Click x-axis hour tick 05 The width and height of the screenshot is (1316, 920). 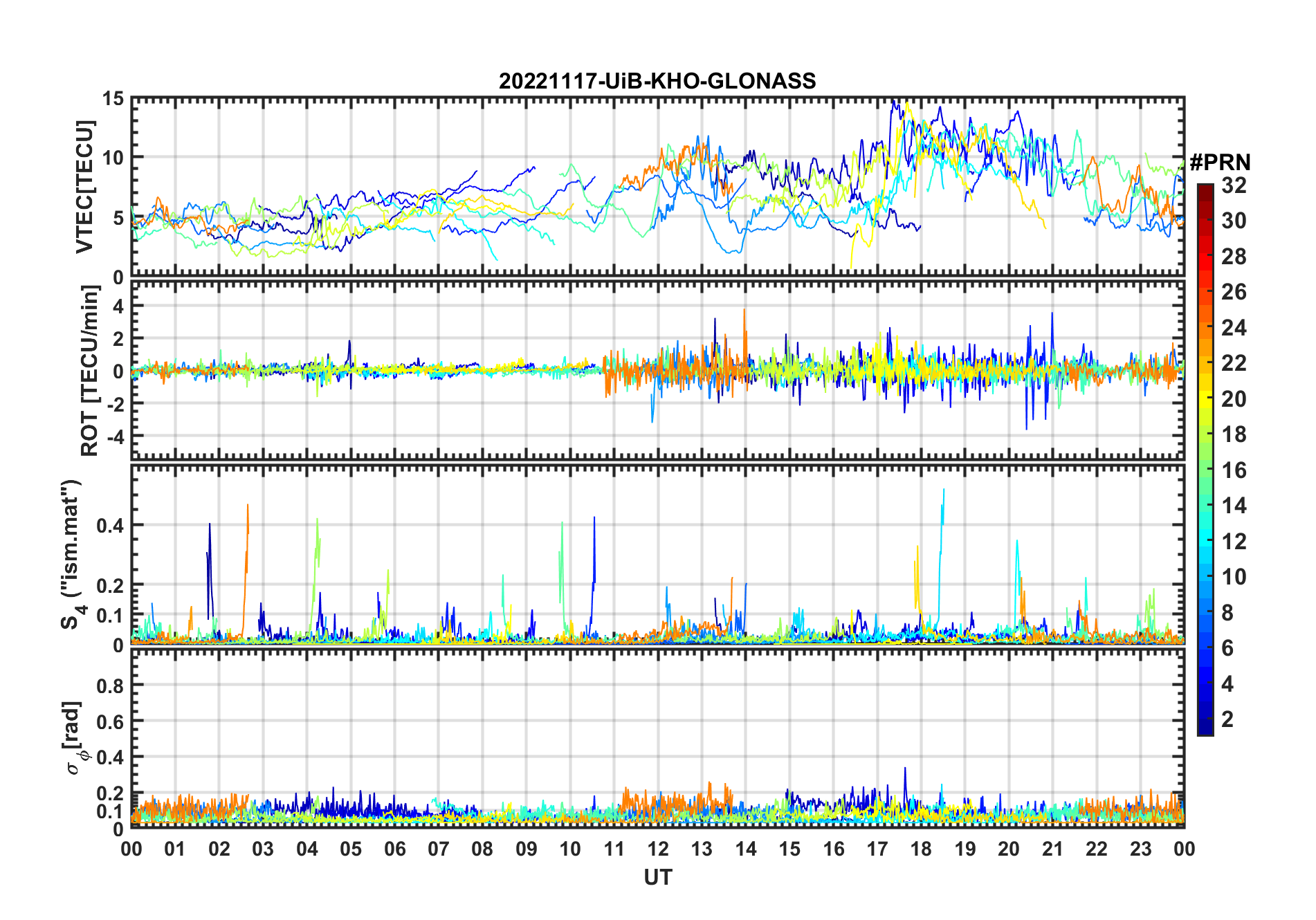351,849
